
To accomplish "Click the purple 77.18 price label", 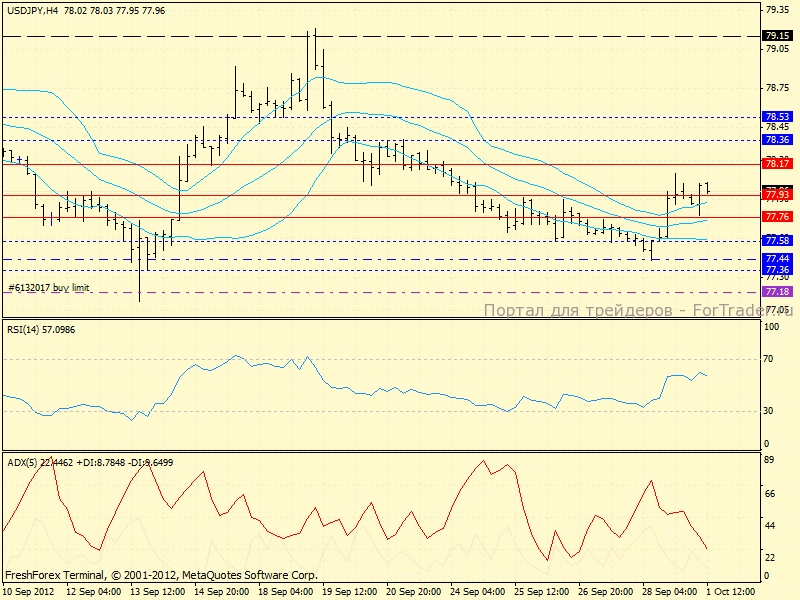I will [x=777, y=291].
